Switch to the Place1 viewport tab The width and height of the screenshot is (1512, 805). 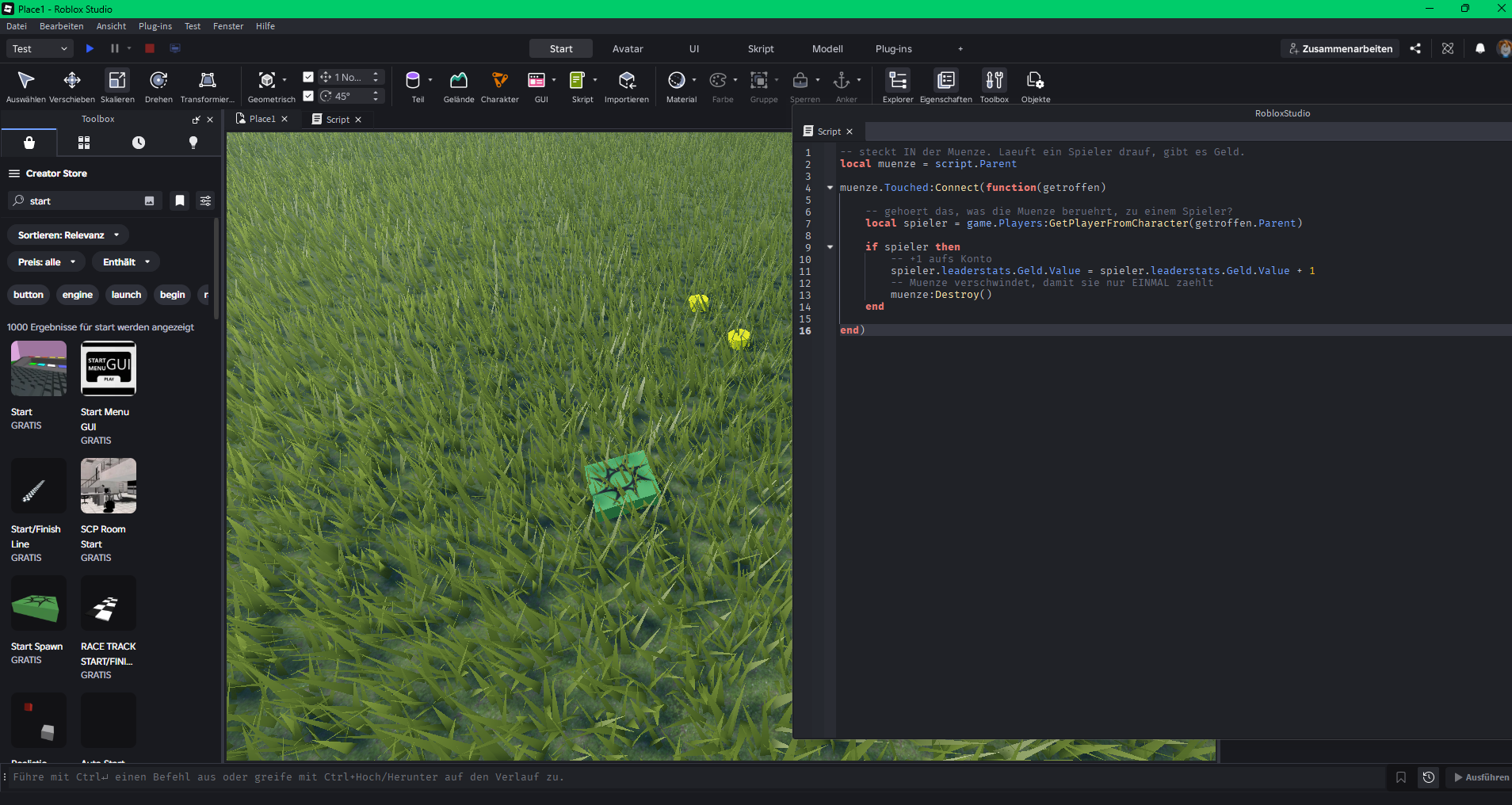click(x=262, y=119)
